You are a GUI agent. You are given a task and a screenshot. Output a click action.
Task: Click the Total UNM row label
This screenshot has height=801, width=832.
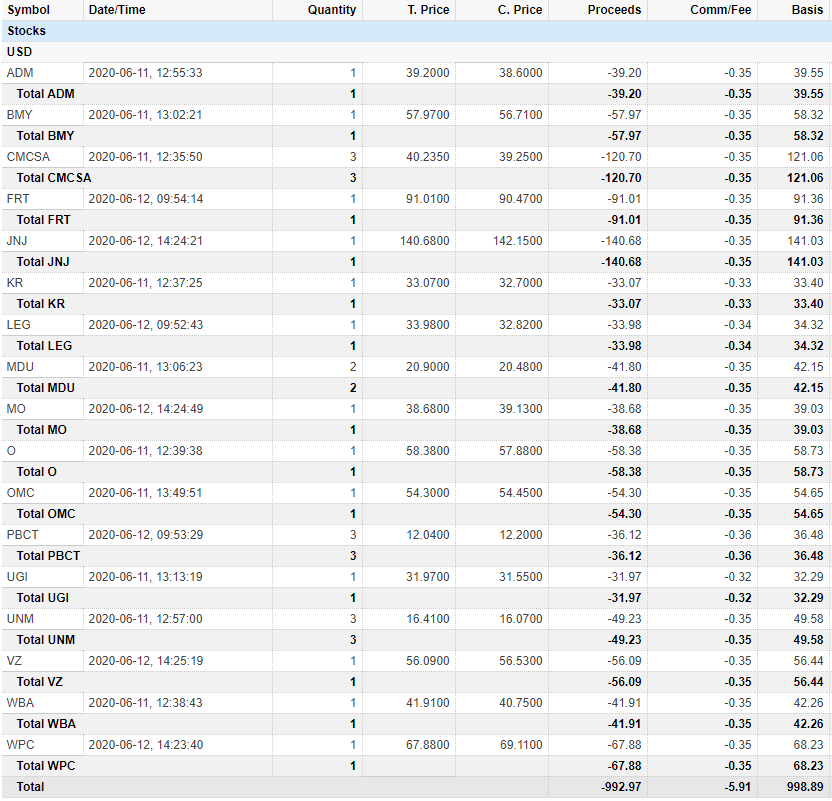tap(45, 640)
